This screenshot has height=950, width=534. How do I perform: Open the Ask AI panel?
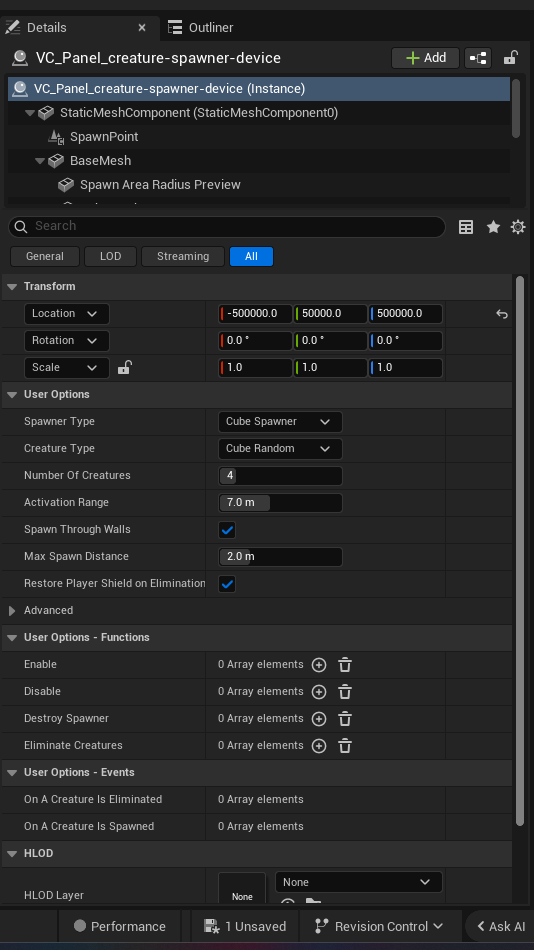pos(501,926)
